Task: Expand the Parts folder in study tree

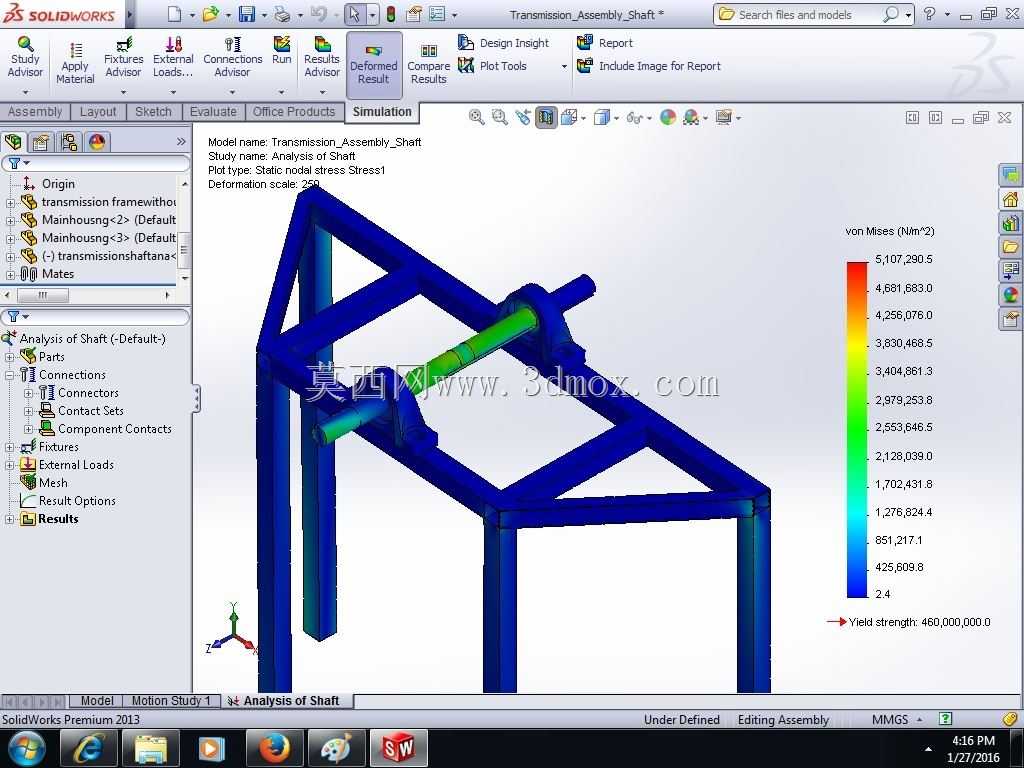Action: click(x=10, y=357)
